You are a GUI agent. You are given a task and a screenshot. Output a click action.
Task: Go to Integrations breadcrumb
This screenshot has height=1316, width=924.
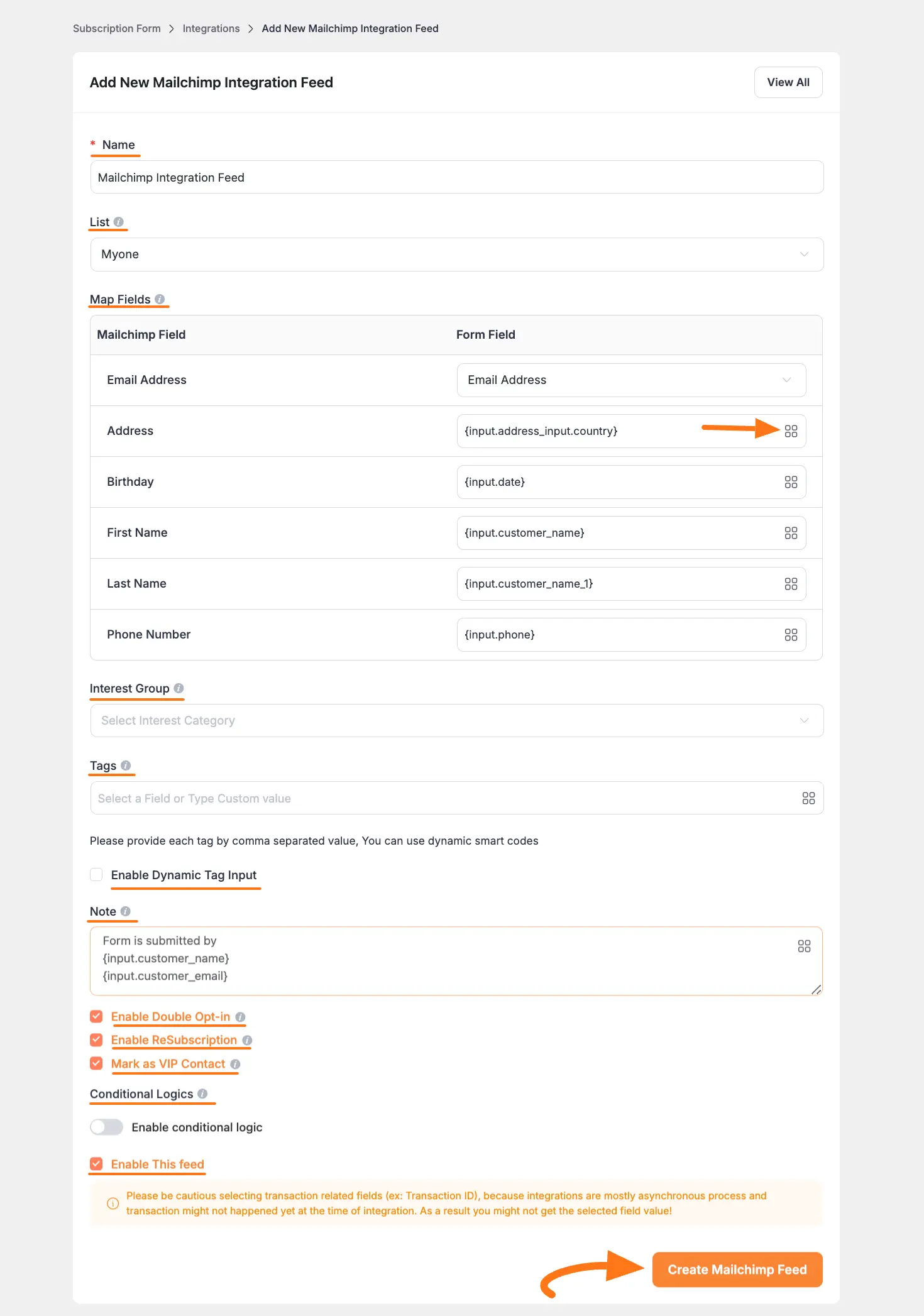point(211,28)
